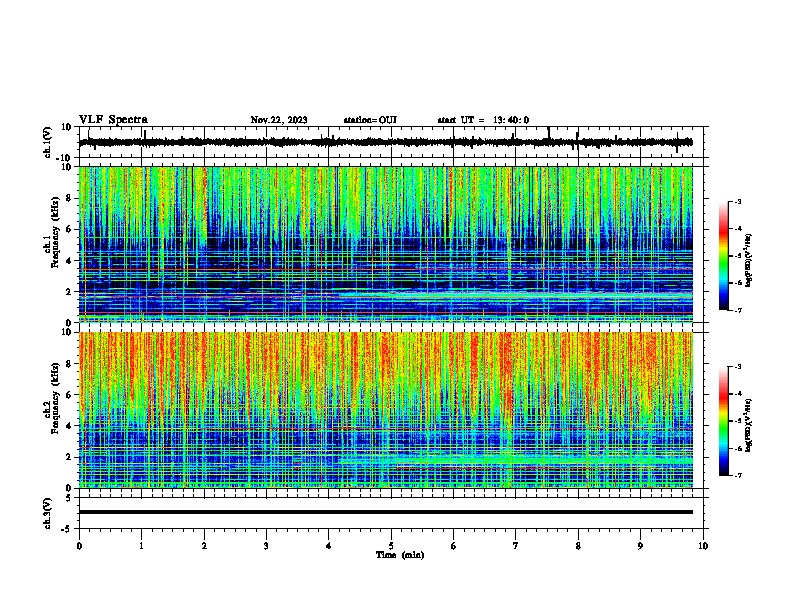Click time axis tick label "9"
792x612 pixels.
pyautogui.click(x=640, y=546)
